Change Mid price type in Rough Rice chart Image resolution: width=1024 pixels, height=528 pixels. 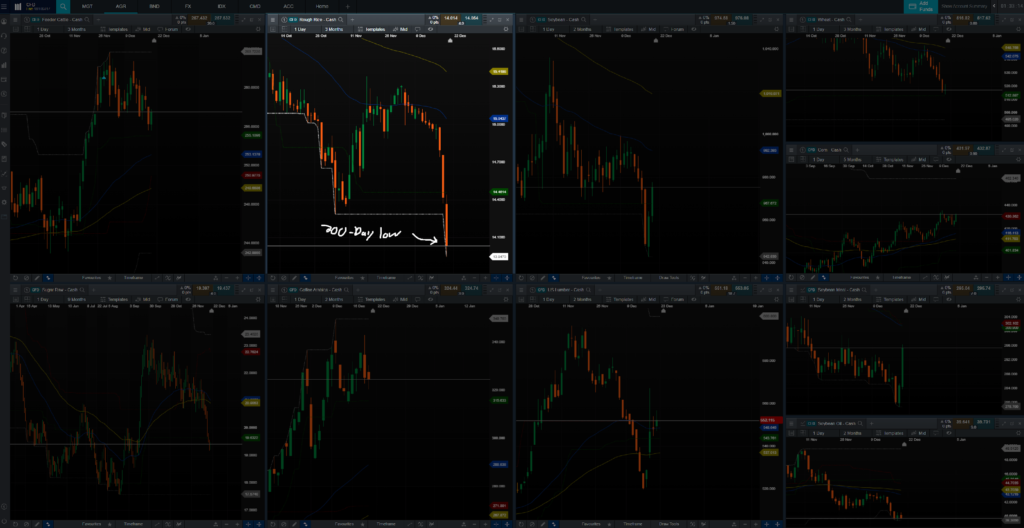click(x=400, y=29)
